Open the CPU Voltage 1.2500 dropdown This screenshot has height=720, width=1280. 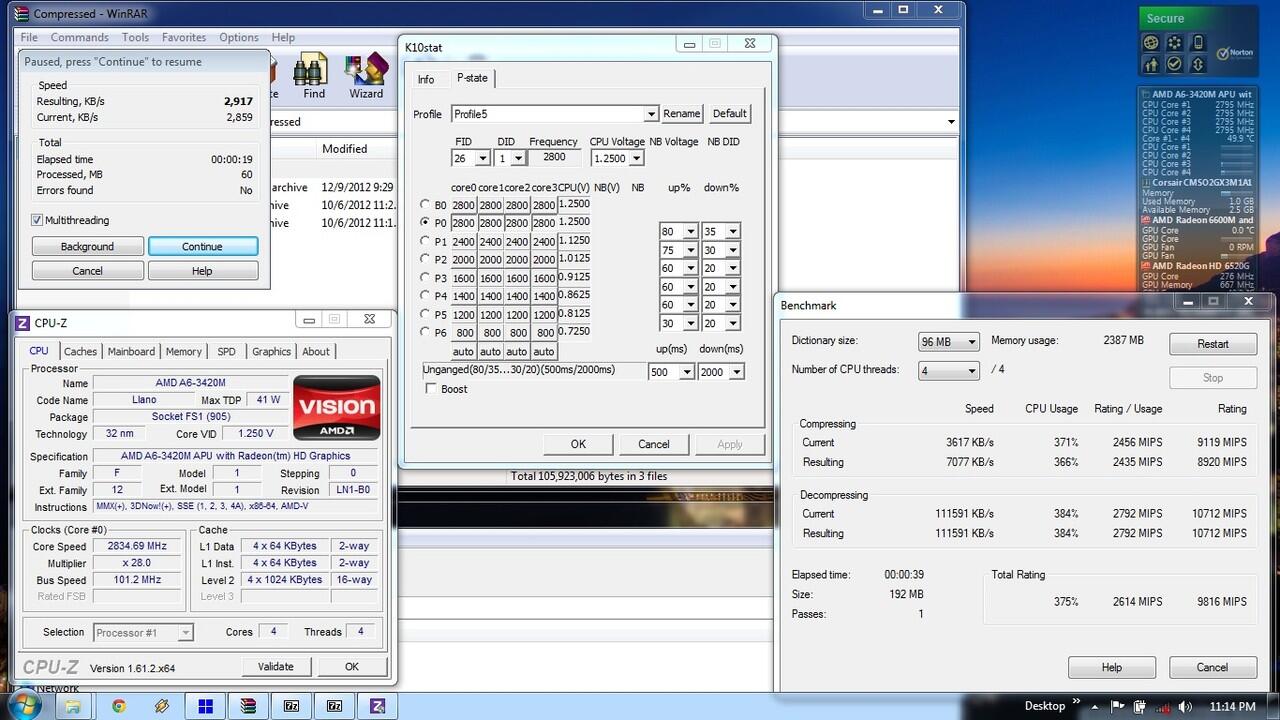point(637,158)
